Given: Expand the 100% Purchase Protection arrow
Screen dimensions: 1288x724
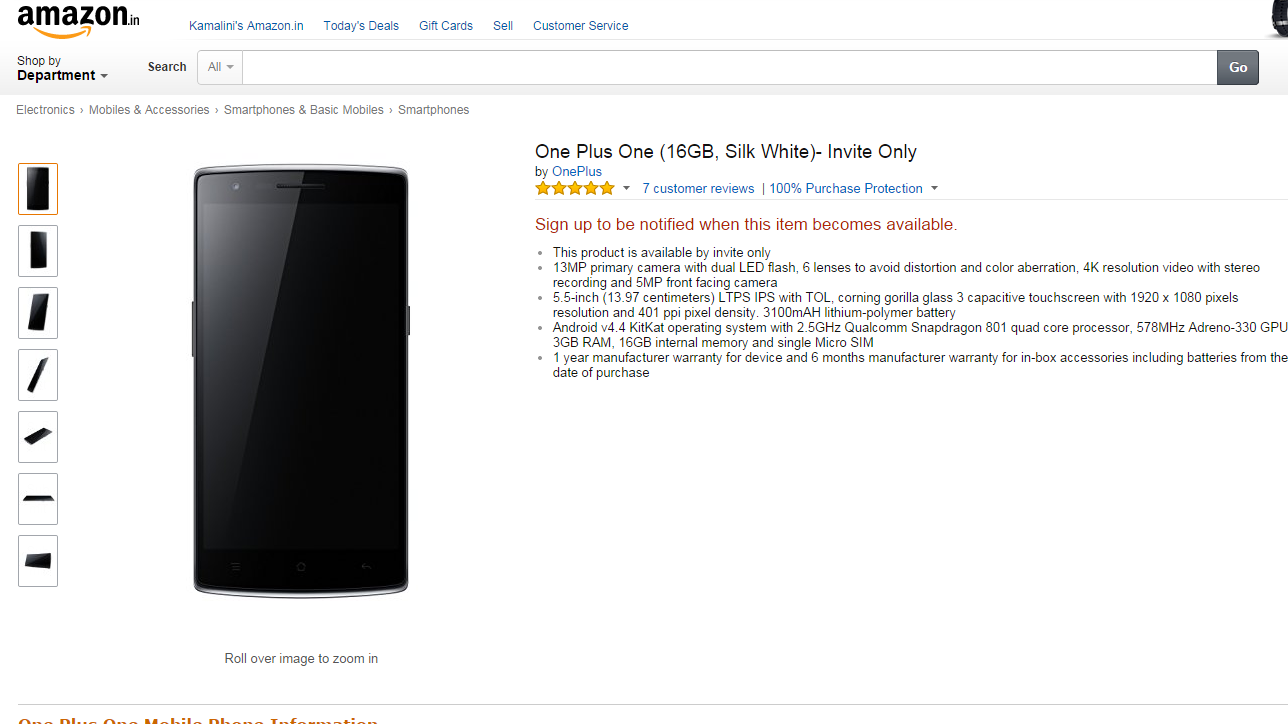Looking at the screenshot, I should click(935, 188).
